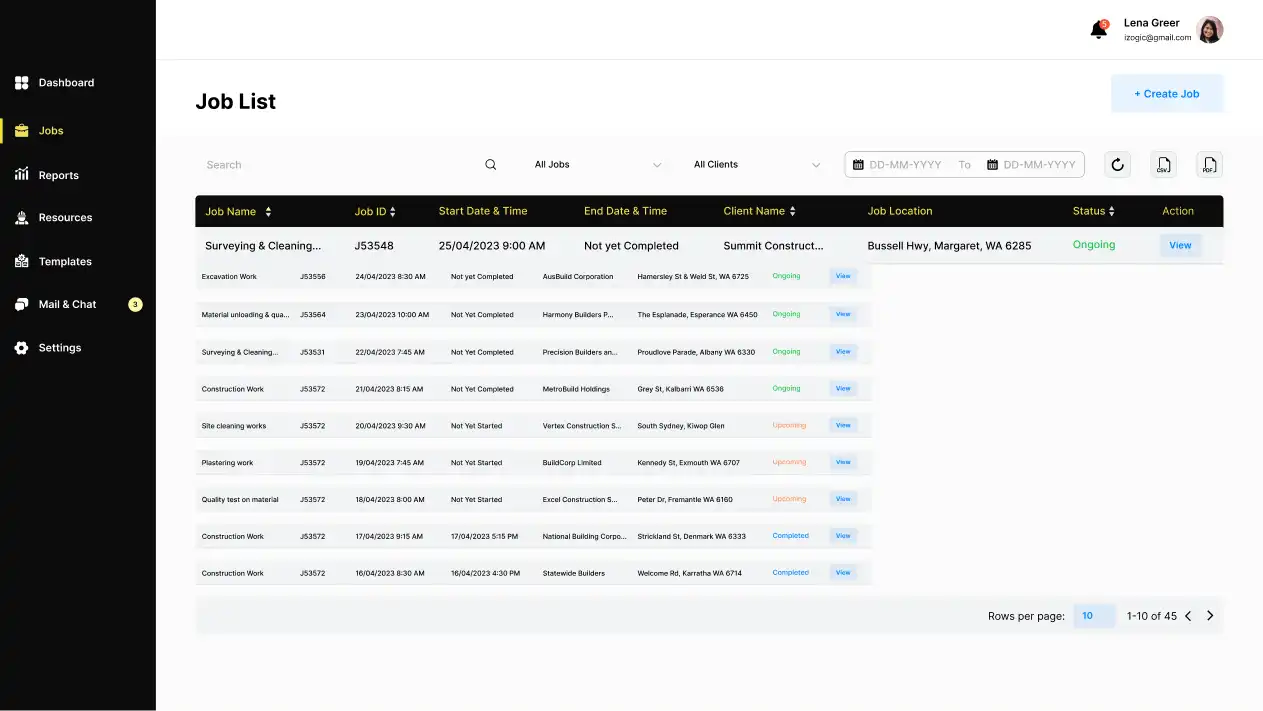Click the notification bell icon
Viewport: 1263px width, 711px height.
1098,30
